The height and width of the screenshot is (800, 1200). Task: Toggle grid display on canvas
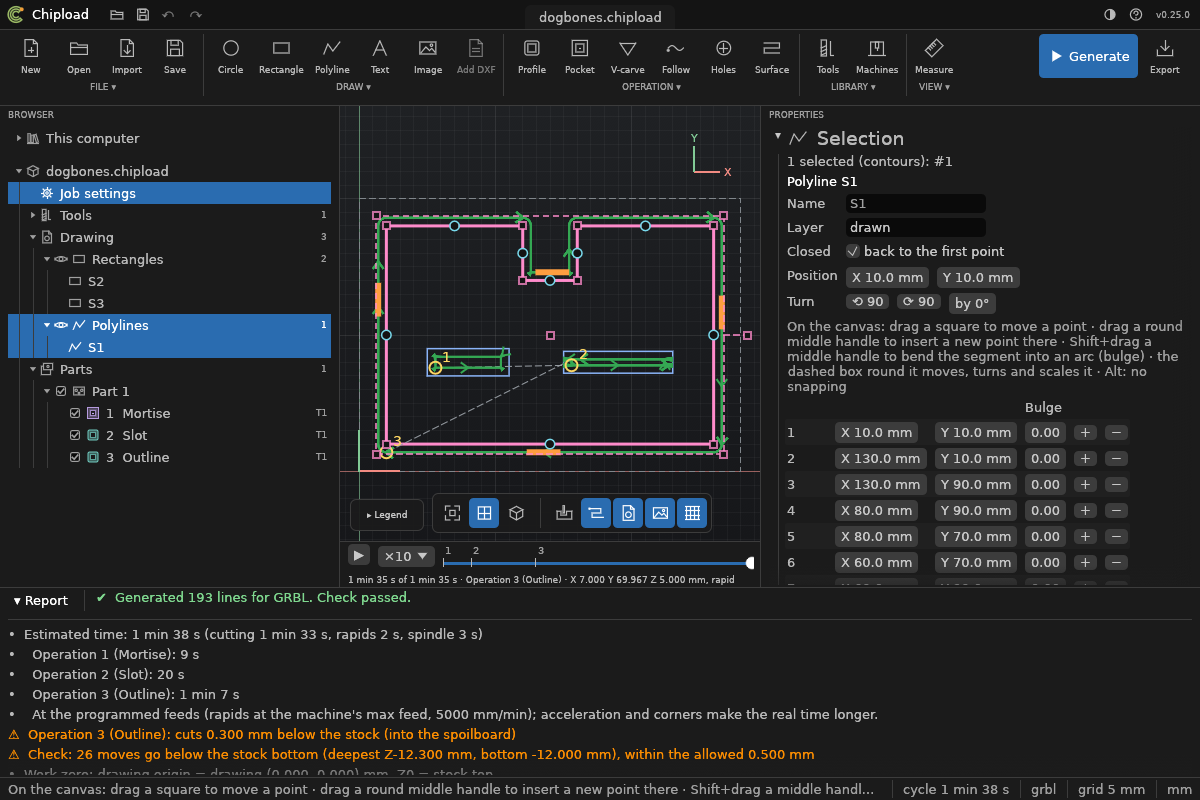coord(692,513)
